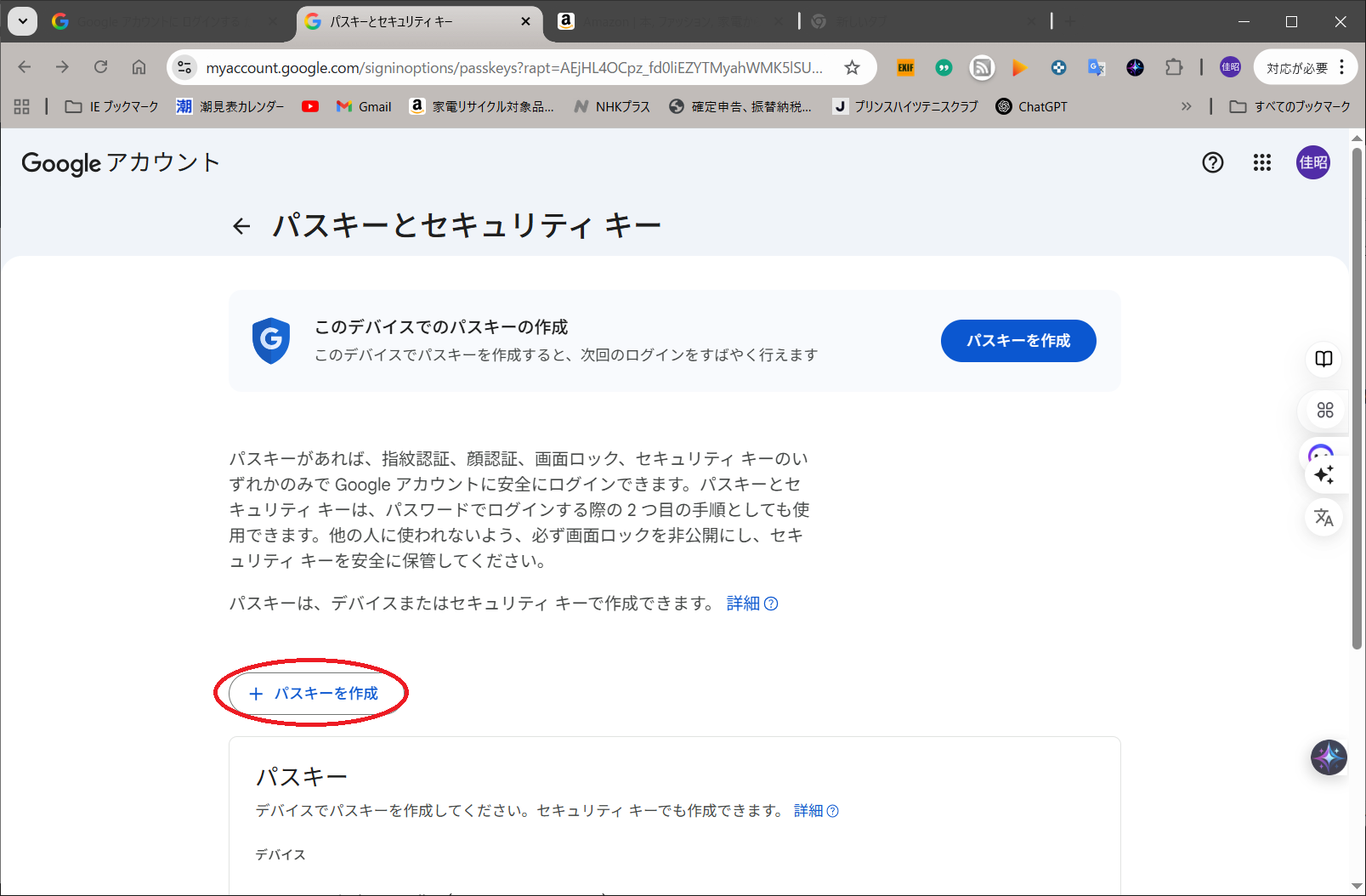Click the reload page icon
1366x896 pixels.
click(101, 67)
